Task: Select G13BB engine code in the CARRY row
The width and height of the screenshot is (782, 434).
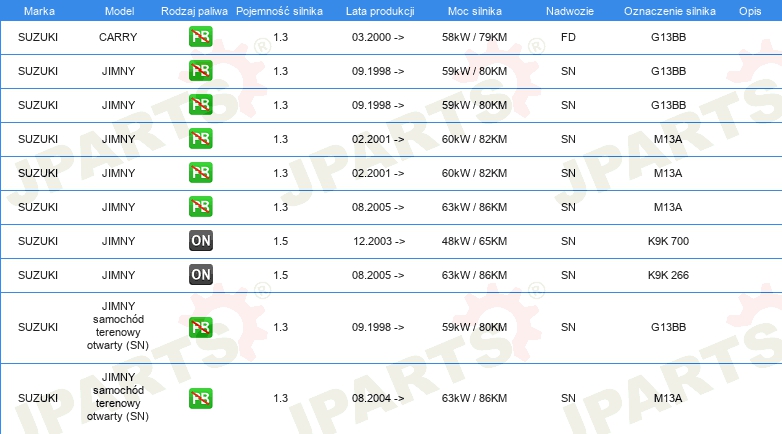Action: (x=668, y=37)
